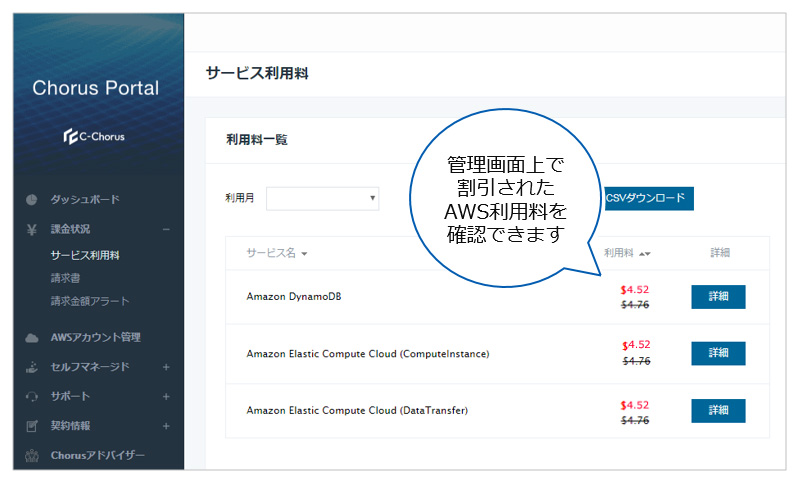Click the self-managed hand icon
797x478 pixels.
tap(32, 367)
